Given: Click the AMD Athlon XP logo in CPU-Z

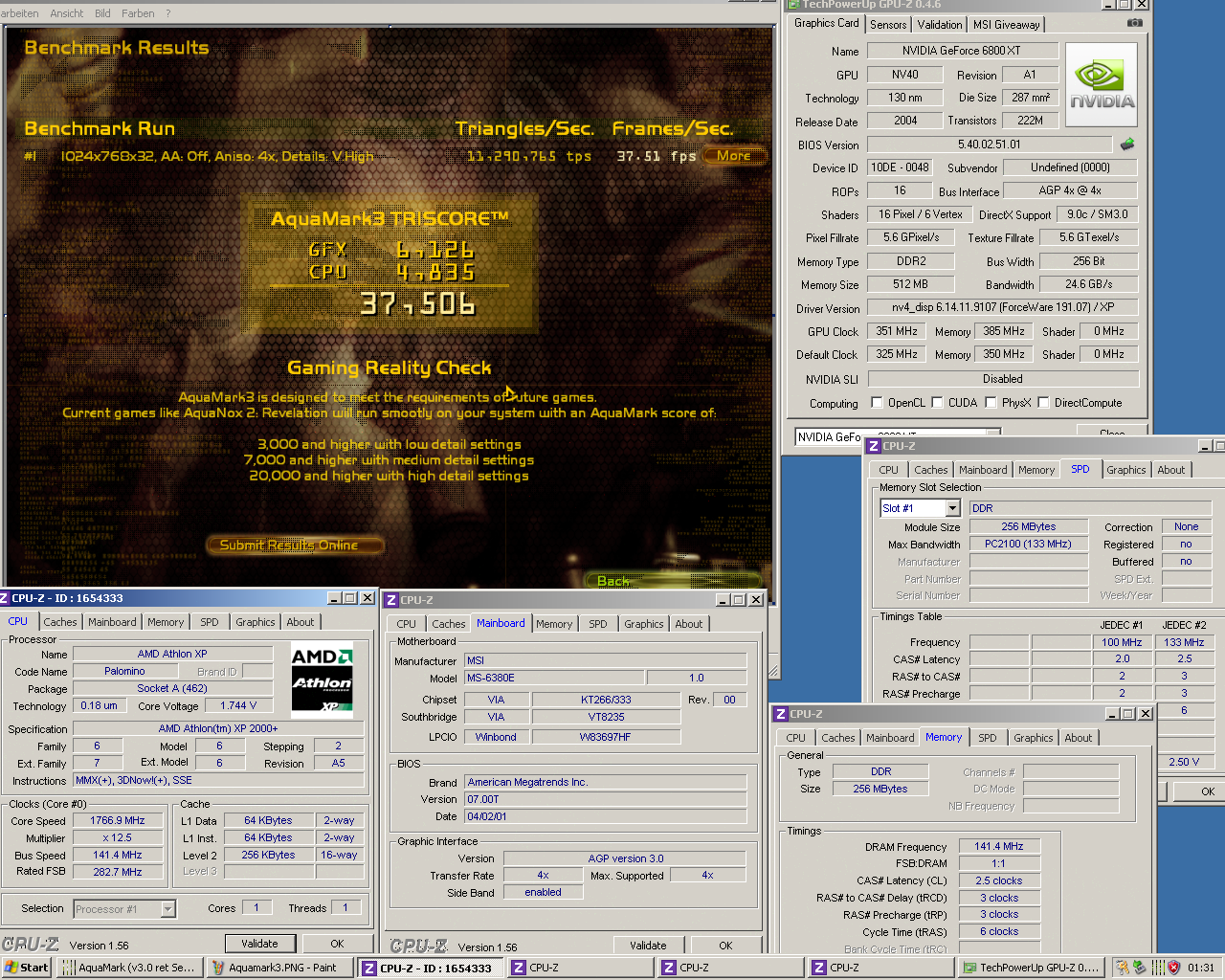Looking at the screenshot, I should 323,680.
